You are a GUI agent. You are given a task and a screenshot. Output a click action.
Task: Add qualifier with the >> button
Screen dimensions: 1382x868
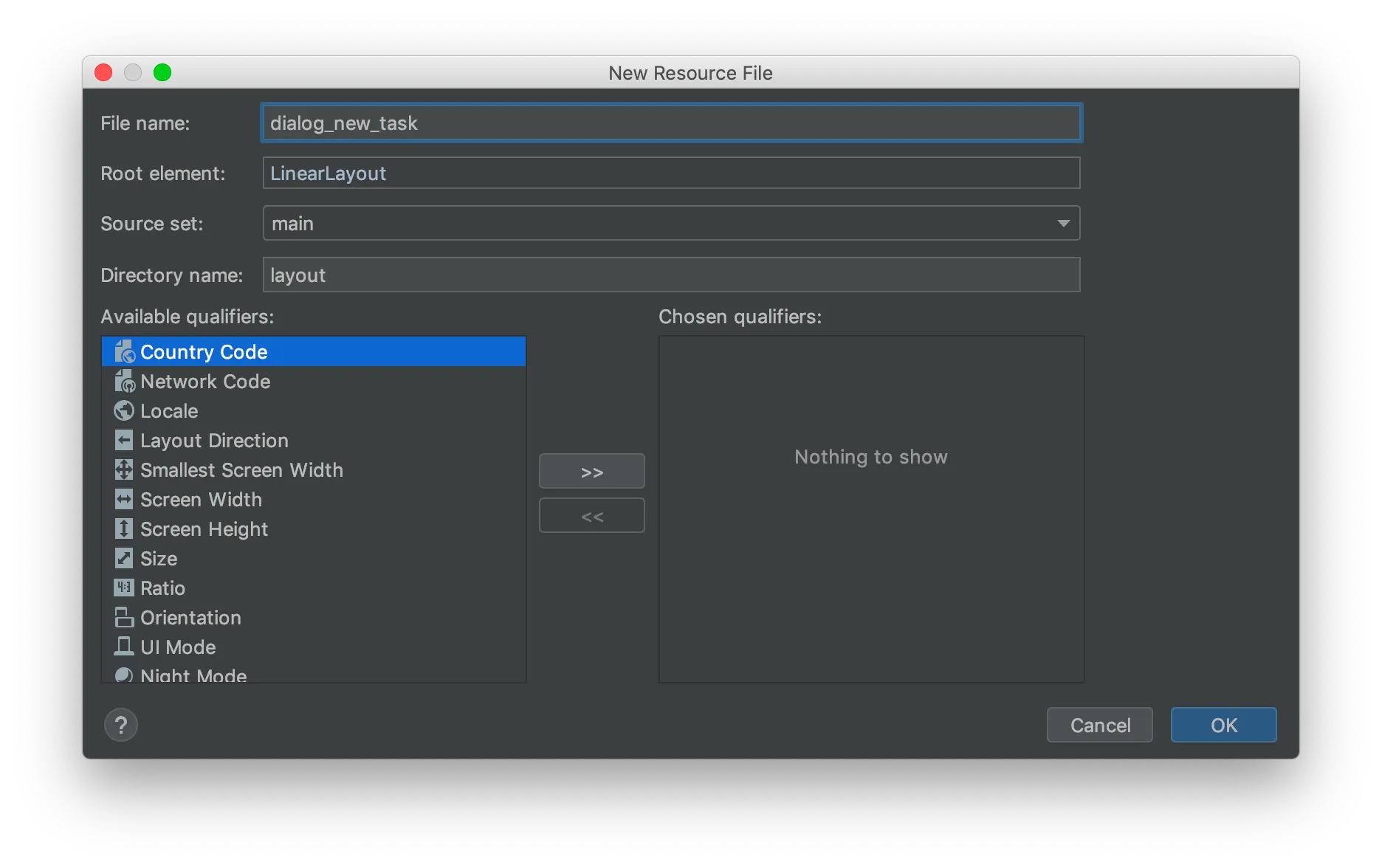592,472
